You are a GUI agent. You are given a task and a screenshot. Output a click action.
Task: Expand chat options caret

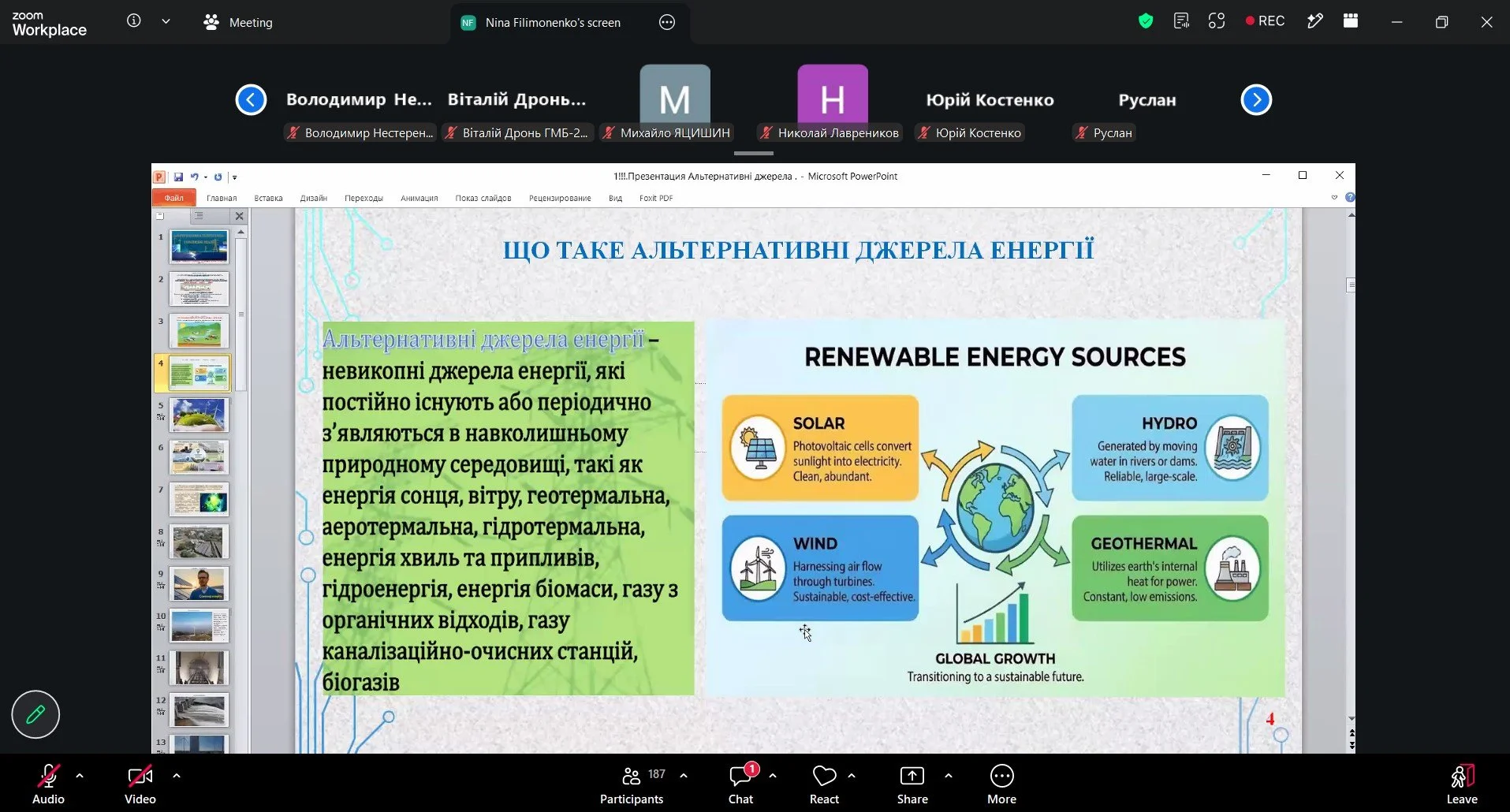point(773,776)
